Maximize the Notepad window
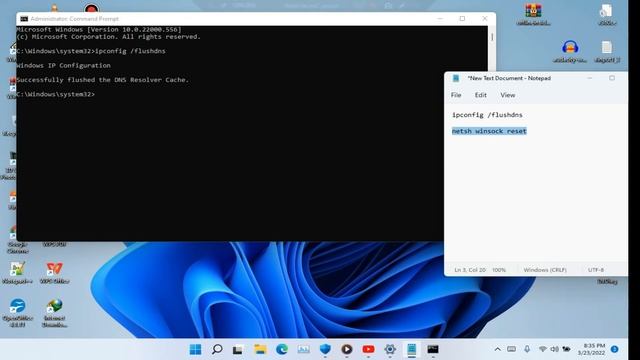 612,78
